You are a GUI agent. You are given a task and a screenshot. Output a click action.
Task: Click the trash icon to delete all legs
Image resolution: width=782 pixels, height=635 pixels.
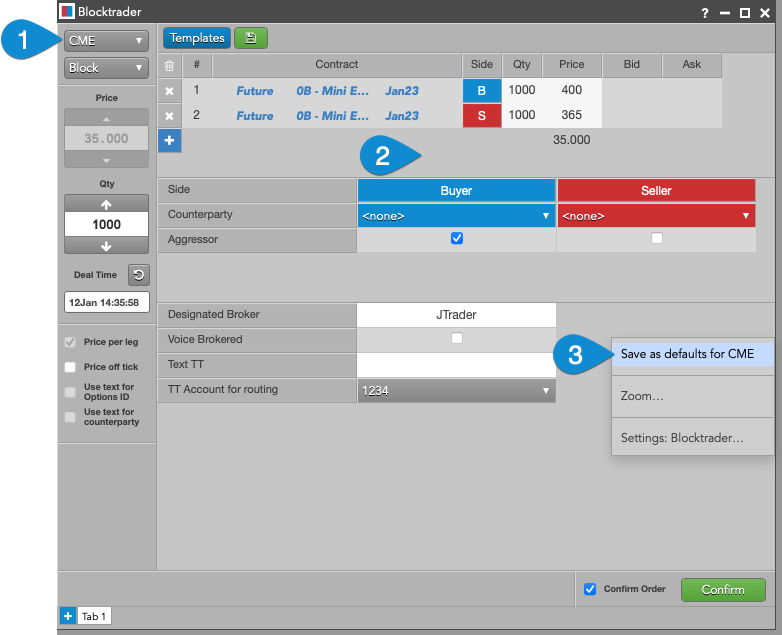pyautogui.click(x=169, y=65)
